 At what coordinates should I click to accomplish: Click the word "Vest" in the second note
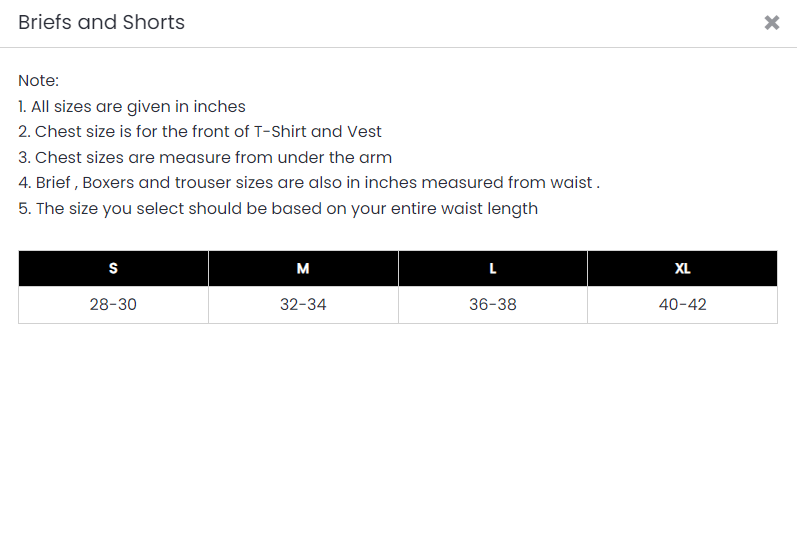[x=364, y=132]
